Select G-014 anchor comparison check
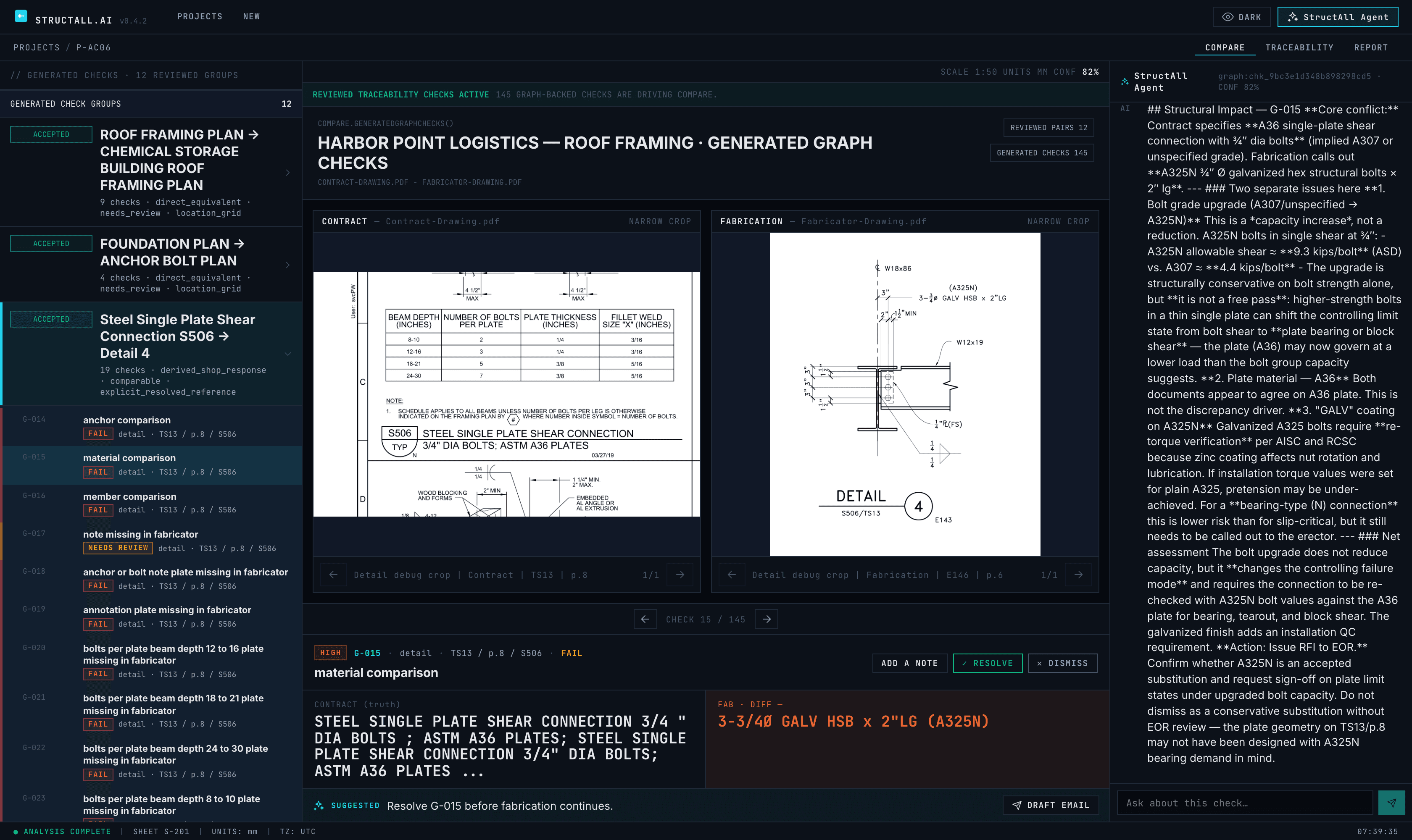 (152, 427)
